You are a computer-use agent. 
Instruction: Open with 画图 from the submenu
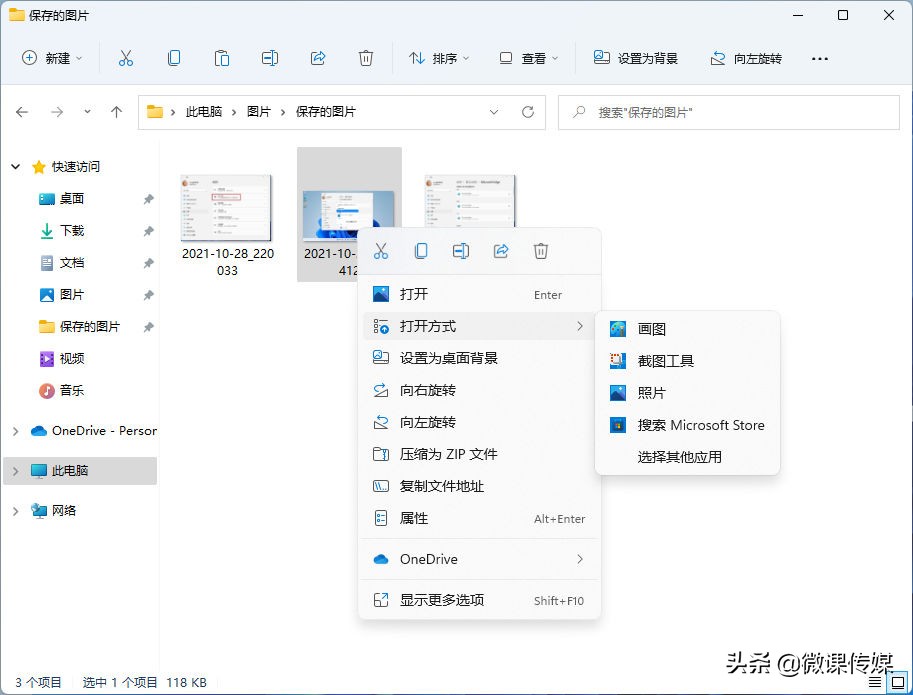(x=687, y=329)
